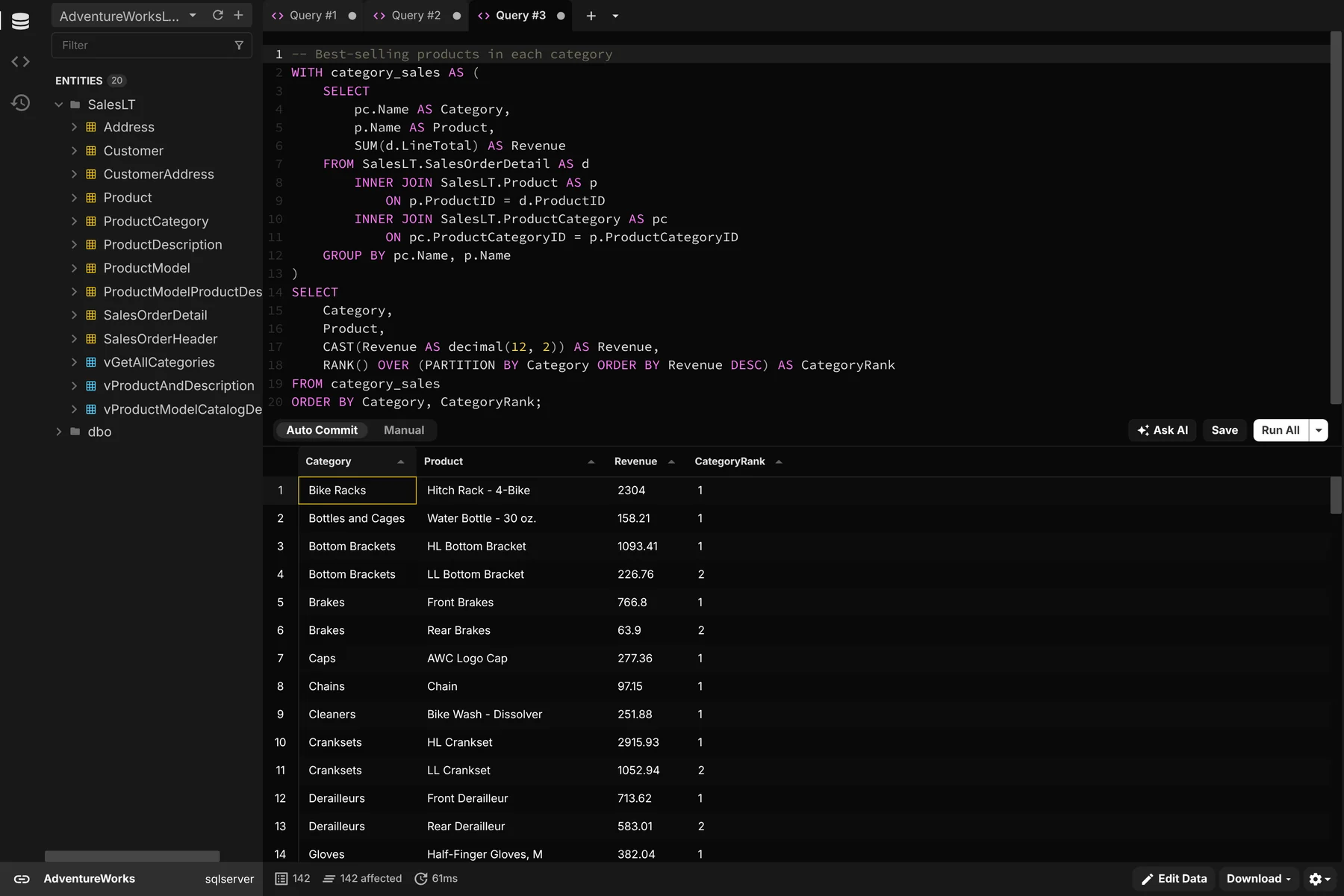1344x896 pixels.
Task: Click the filter funnel icon
Action: tap(239, 46)
